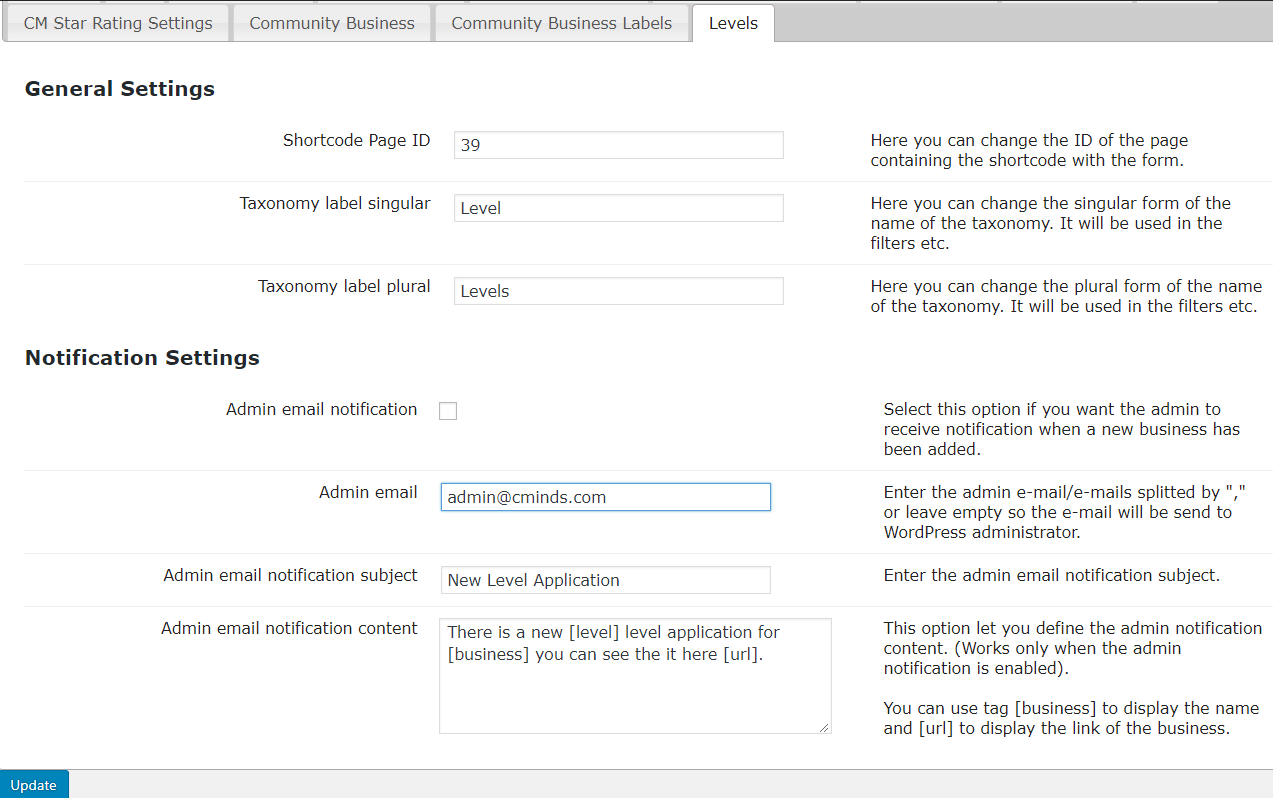Viewport: 1273px width, 798px height.
Task: Enable the Admin email notification checkbox
Action: [448, 411]
